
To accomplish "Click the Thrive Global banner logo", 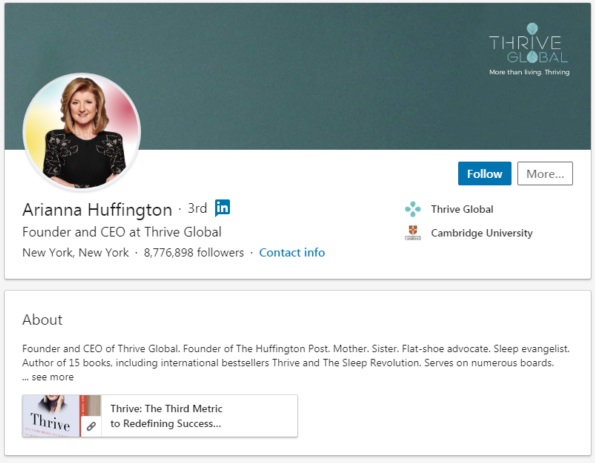I will point(528,43).
